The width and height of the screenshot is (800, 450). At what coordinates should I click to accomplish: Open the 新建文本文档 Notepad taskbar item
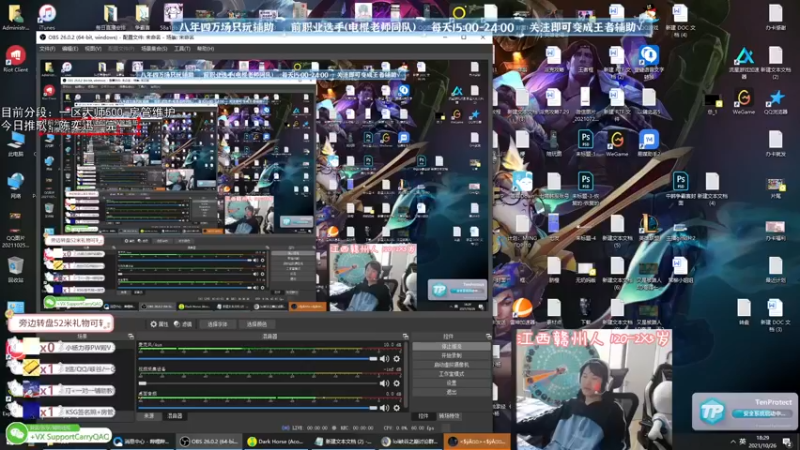[x=343, y=442]
